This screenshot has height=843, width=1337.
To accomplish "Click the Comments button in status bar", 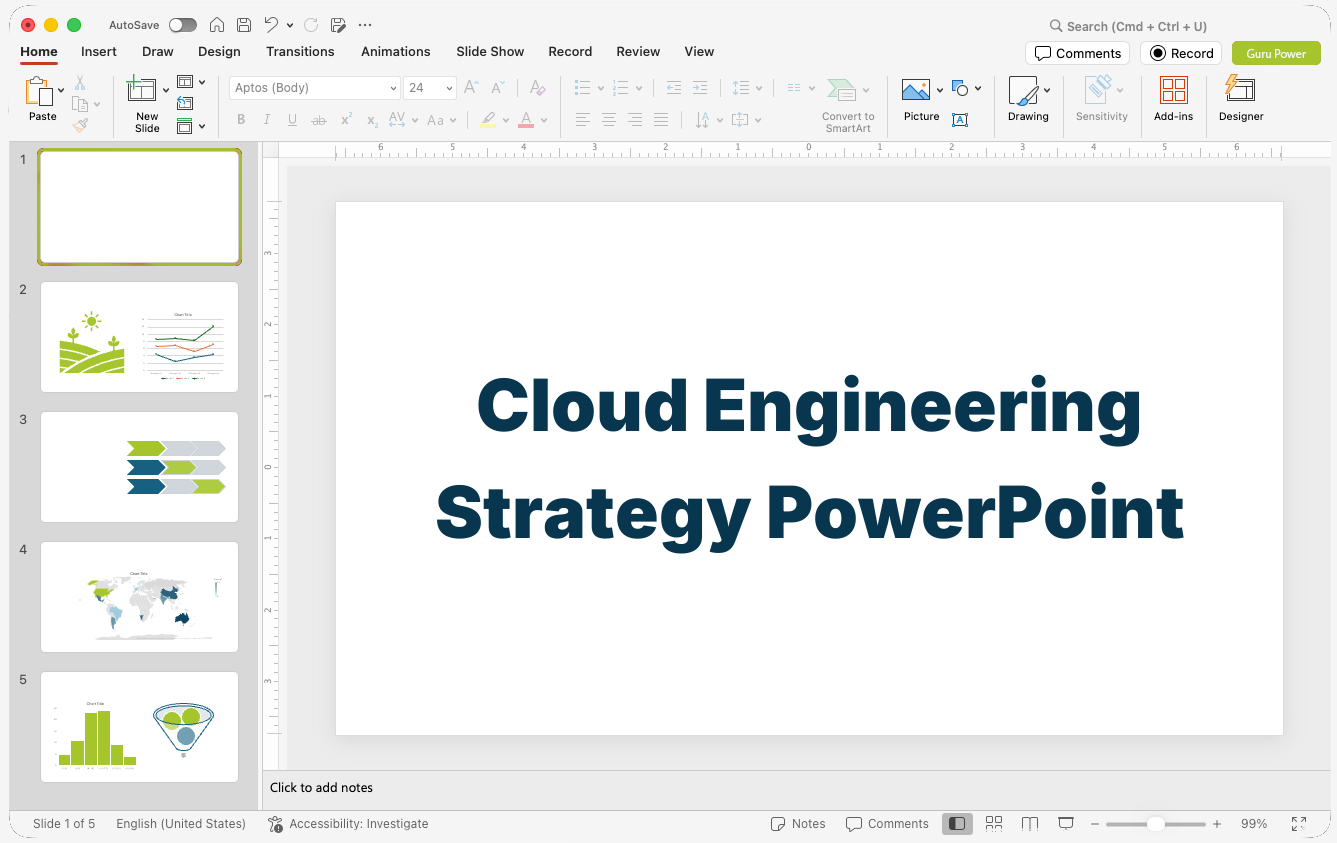I will pos(887,824).
